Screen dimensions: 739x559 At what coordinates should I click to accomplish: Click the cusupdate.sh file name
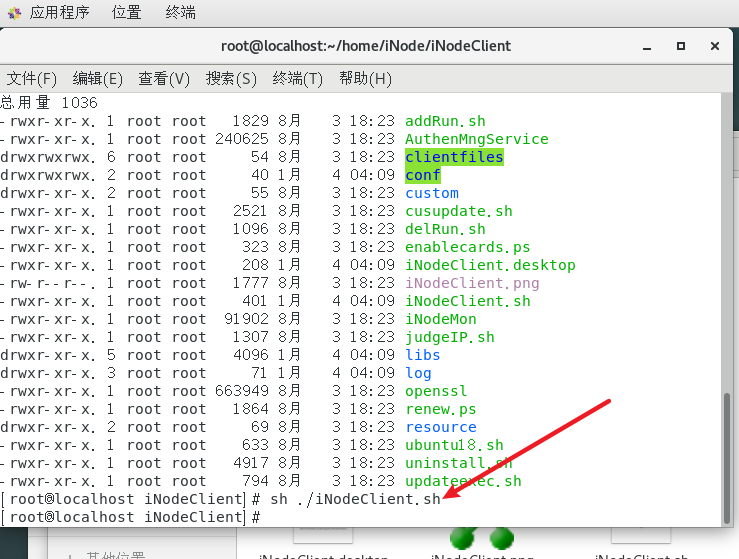tap(459, 211)
